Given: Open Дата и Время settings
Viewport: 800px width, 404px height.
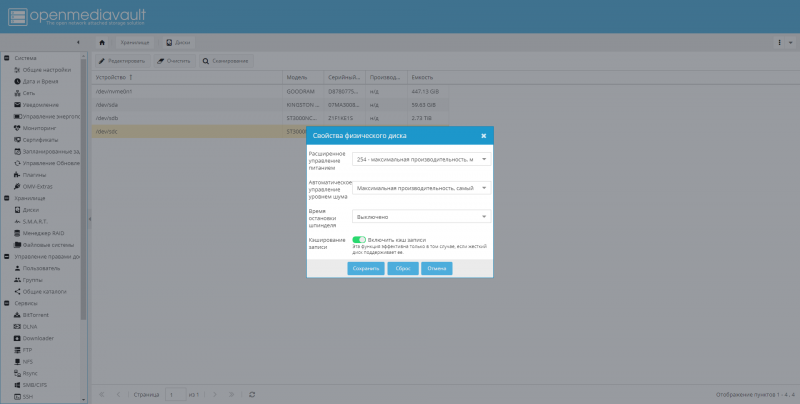Looking at the screenshot, I should [x=36, y=82].
